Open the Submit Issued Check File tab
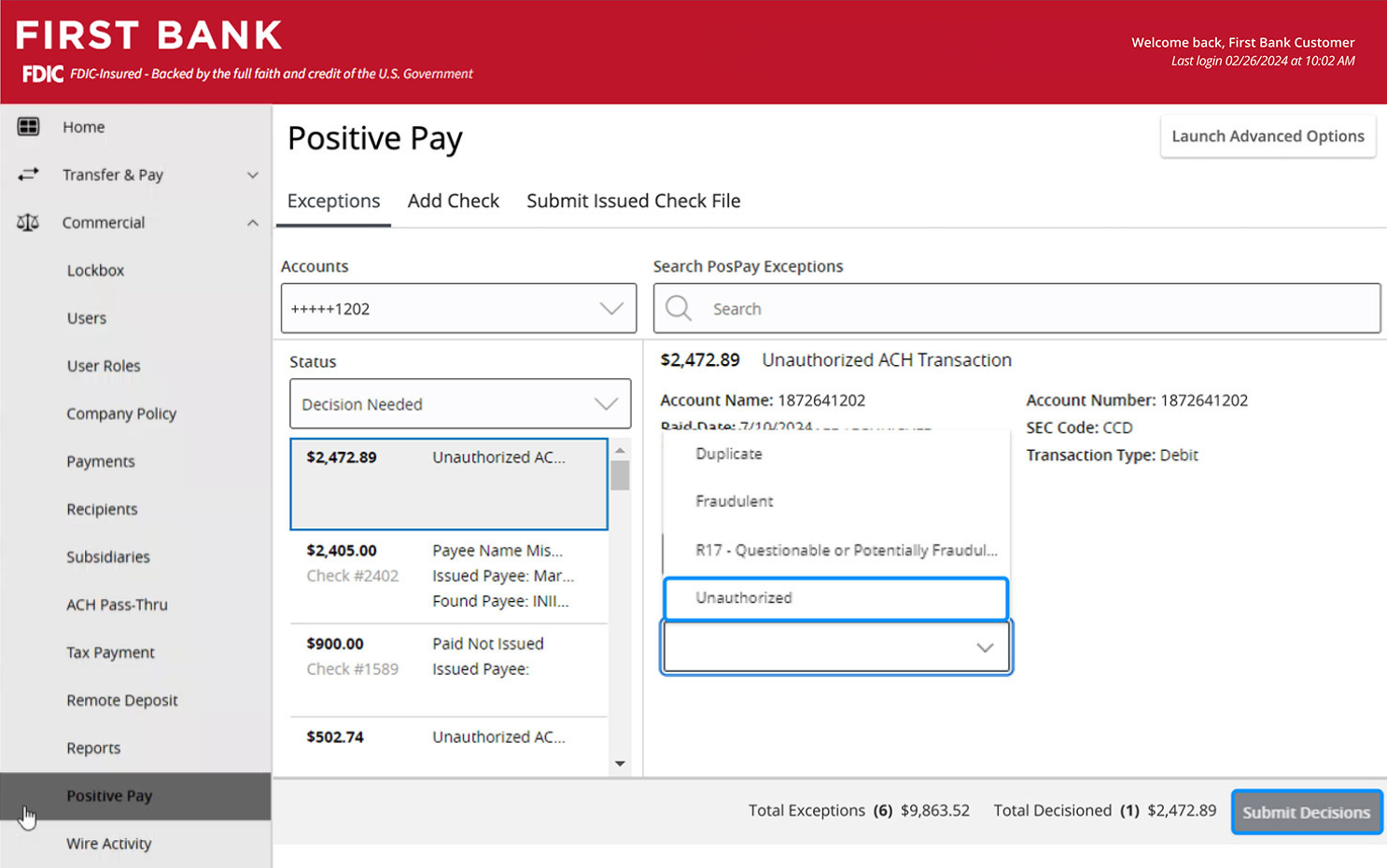The width and height of the screenshot is (1387, 868). point(633,202)
